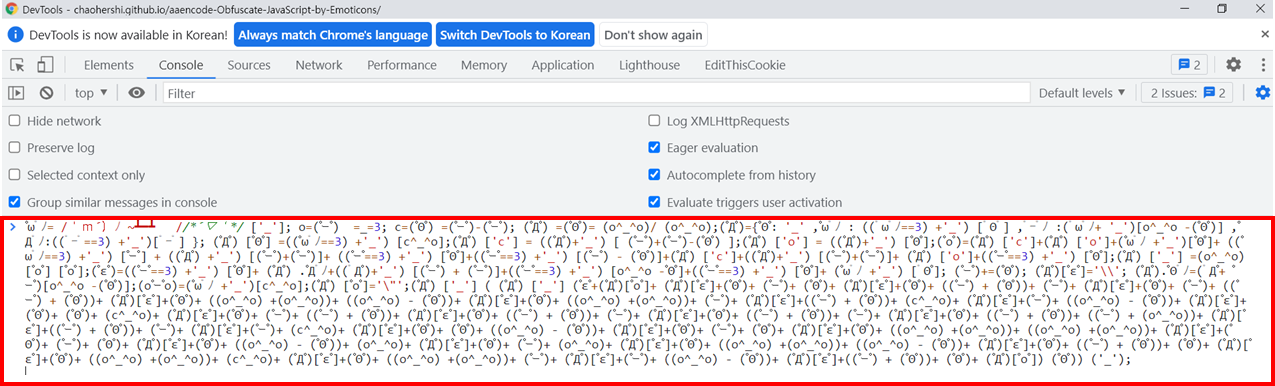This screenshot has width=1275, height=386.
Task: Show the console sidebar icon
Action: pyautogui.click(x=17, y=93)
